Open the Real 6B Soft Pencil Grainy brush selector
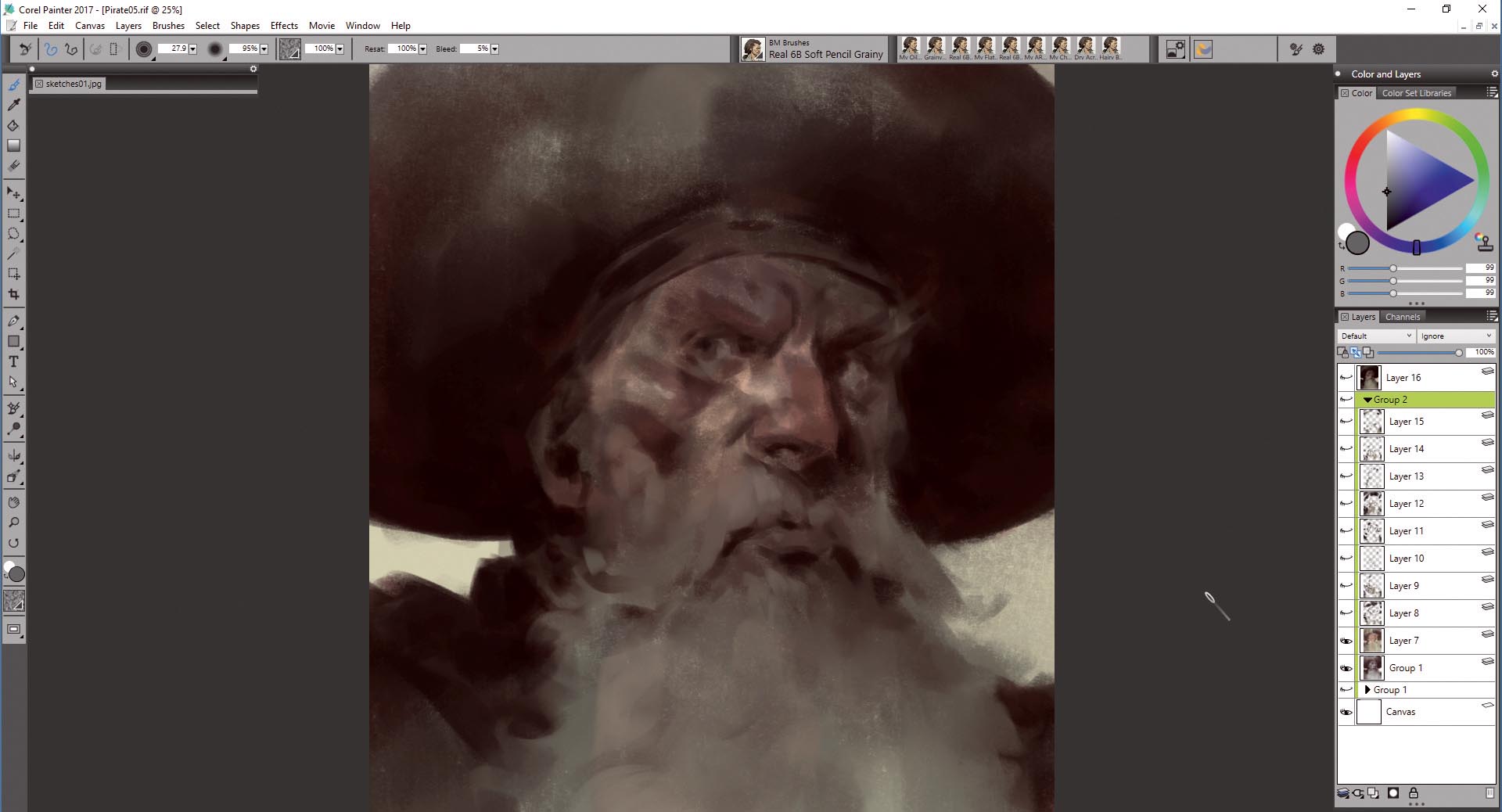This screenshot has height=812, width=1502. [814, 49]
